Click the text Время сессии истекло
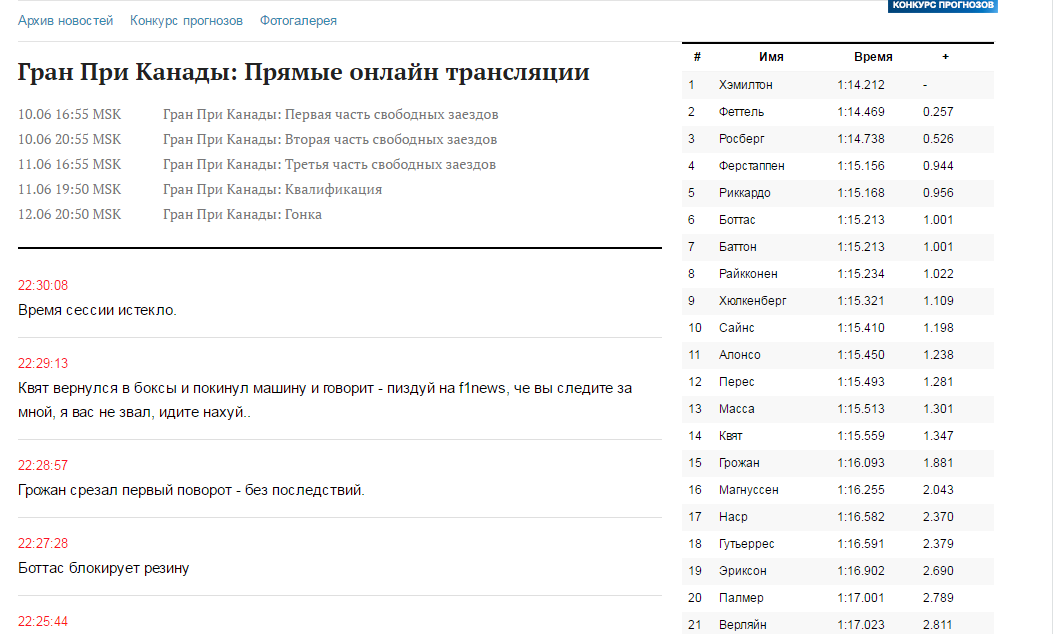This screenshot has width=1053, height=634. point(97,310)
